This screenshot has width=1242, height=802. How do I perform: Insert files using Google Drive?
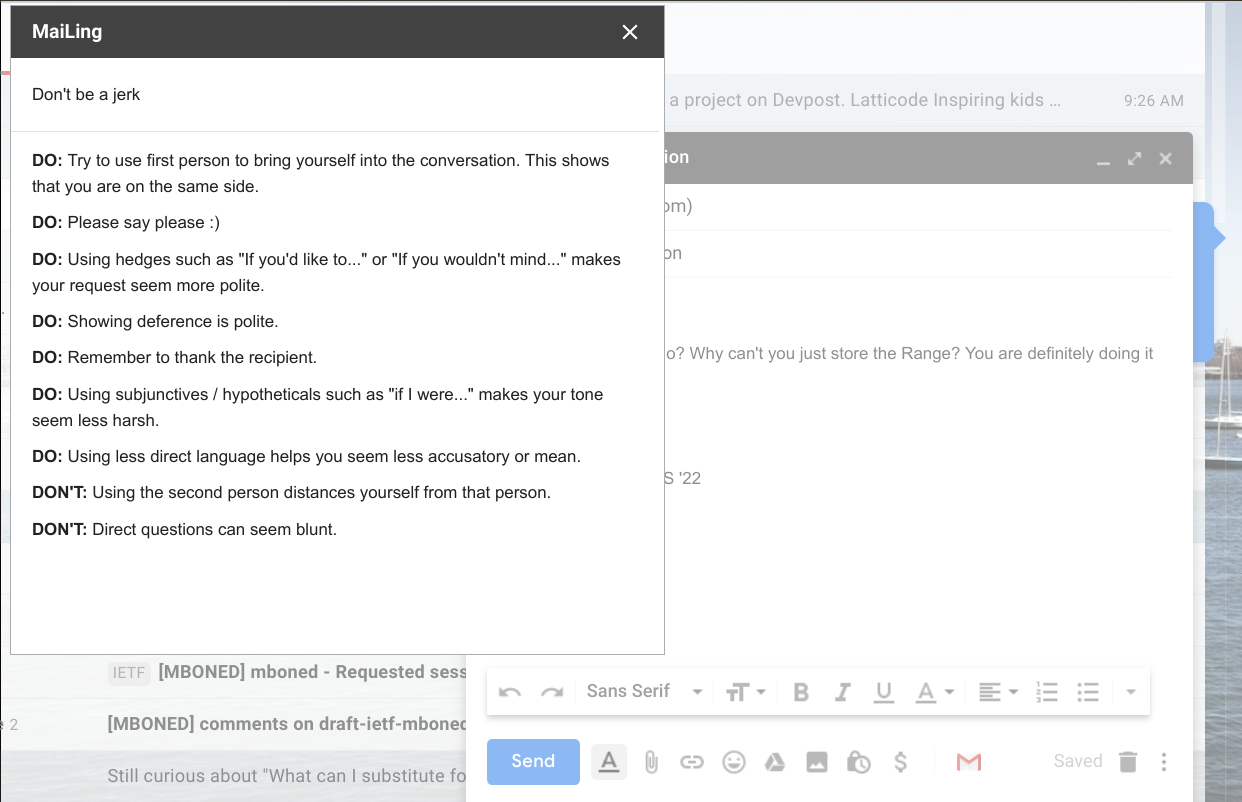[x=775, y=762]
